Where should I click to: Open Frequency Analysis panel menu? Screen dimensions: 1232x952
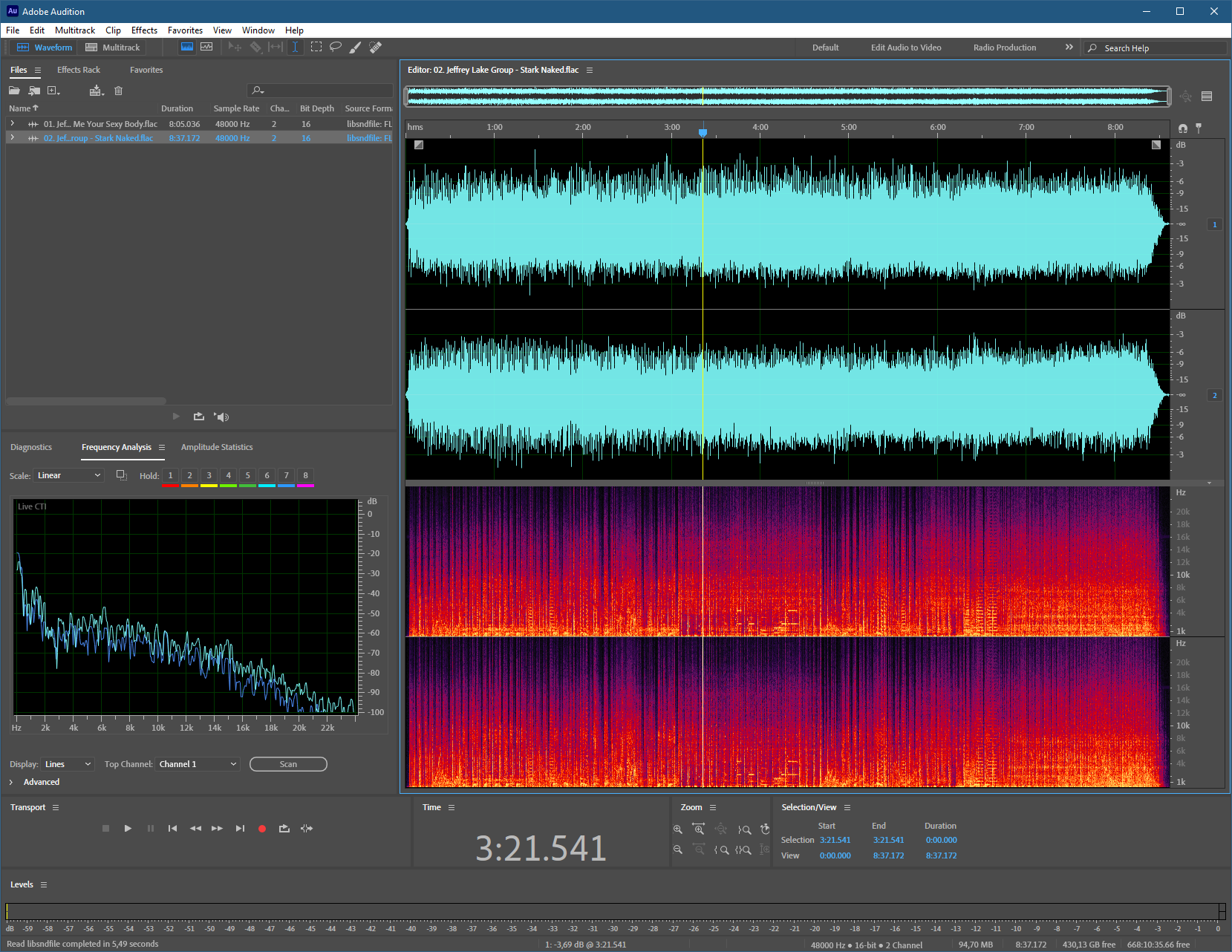tap(162, 447)
